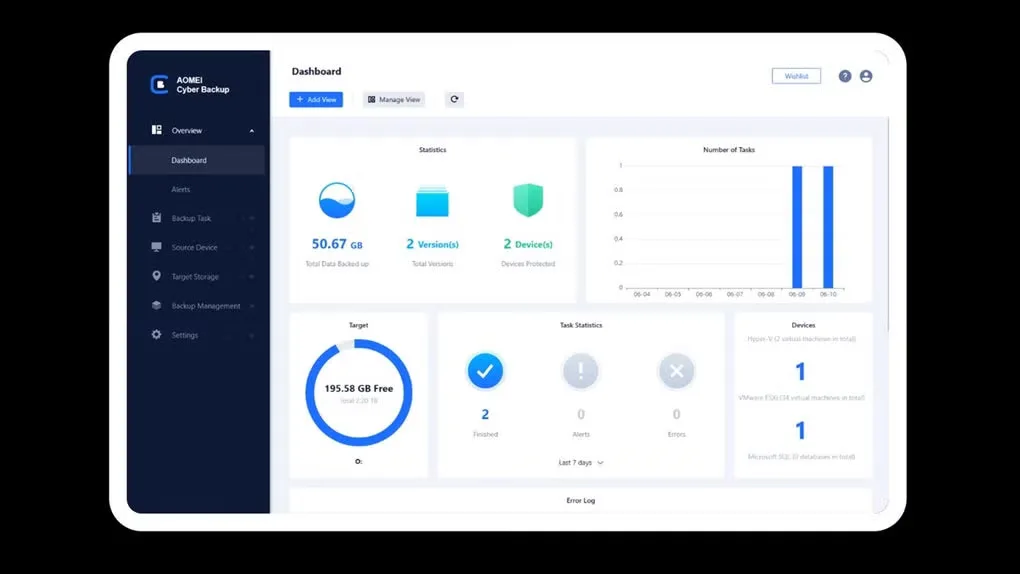Open the user account icon
Screen dimensions: 1020x574
pos(866,76)
